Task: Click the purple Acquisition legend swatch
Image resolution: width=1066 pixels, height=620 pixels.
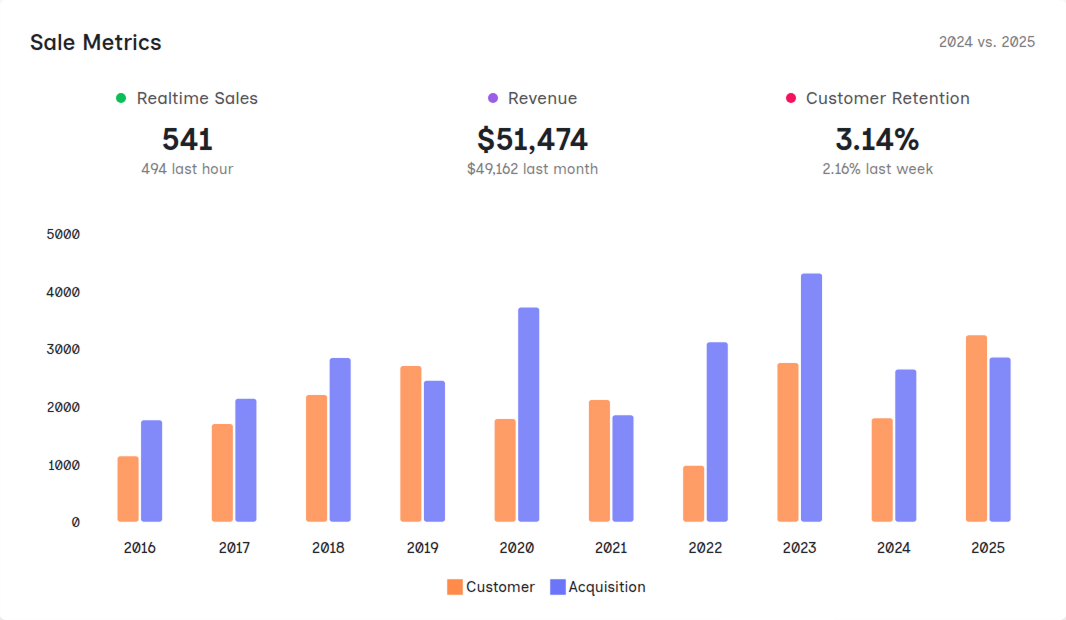Action: [x=558, y=587]
